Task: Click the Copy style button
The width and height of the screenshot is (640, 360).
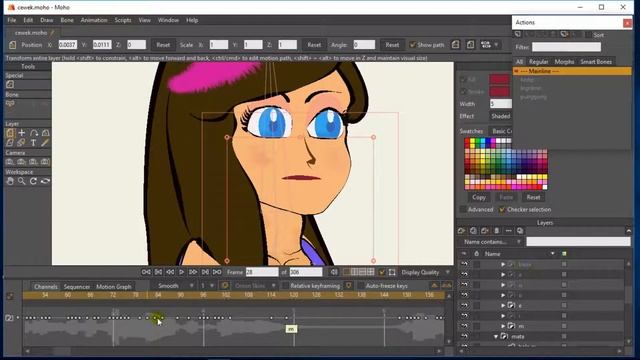Action: click(x=479, y=197)
